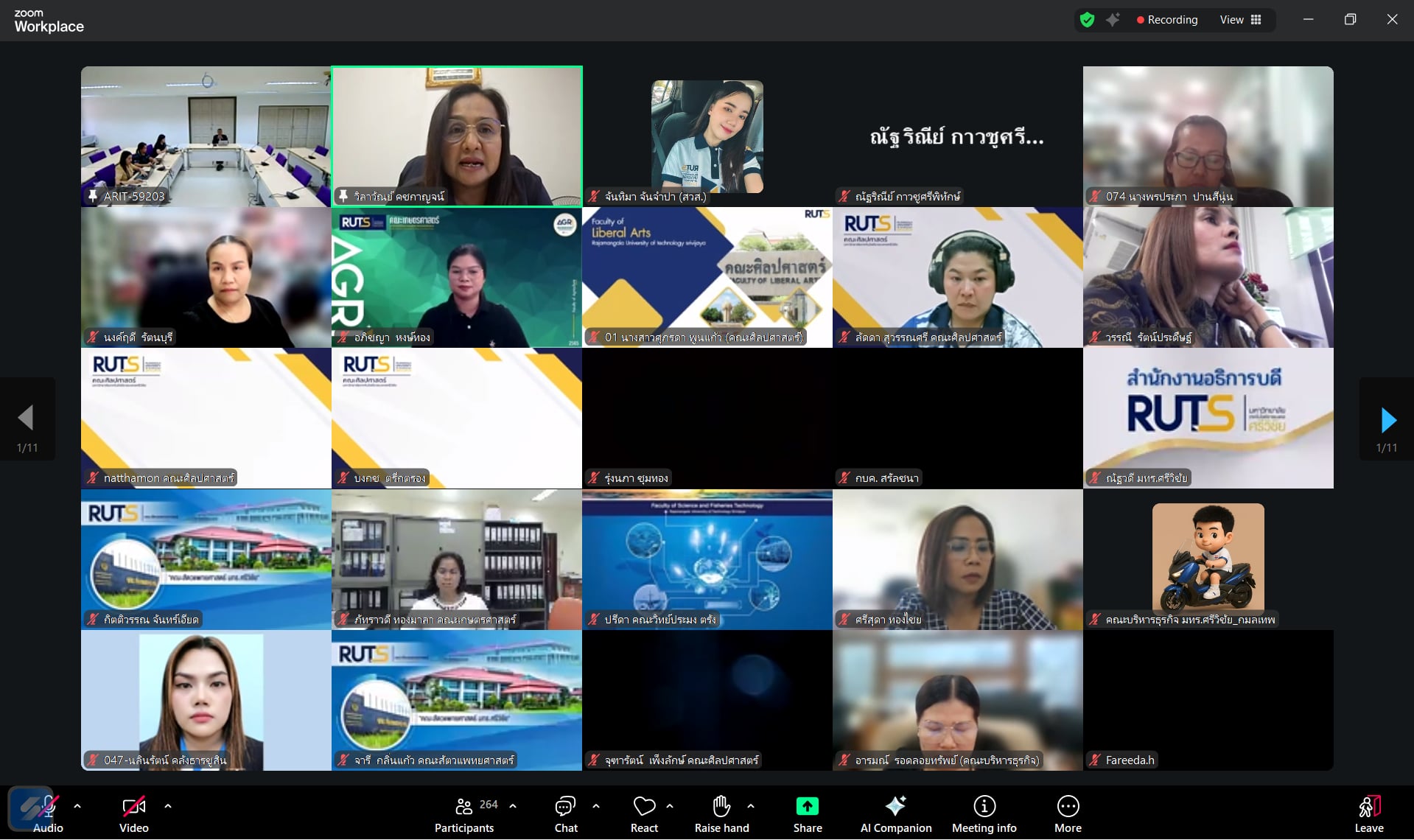Go to next gallery page
The width and height of the screenshot is (1414, 840).
(1387, 420)
